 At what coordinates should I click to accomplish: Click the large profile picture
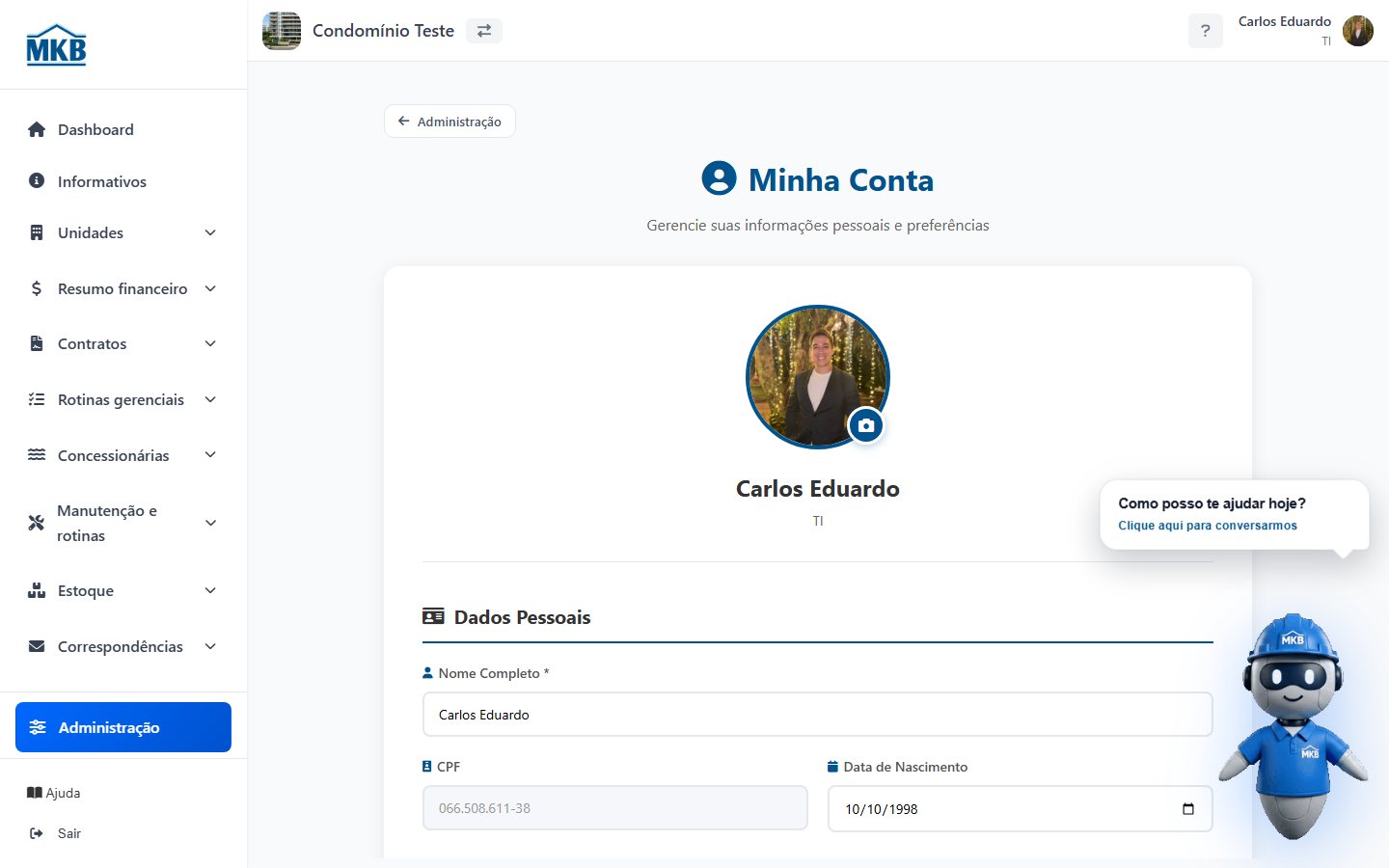818,377
